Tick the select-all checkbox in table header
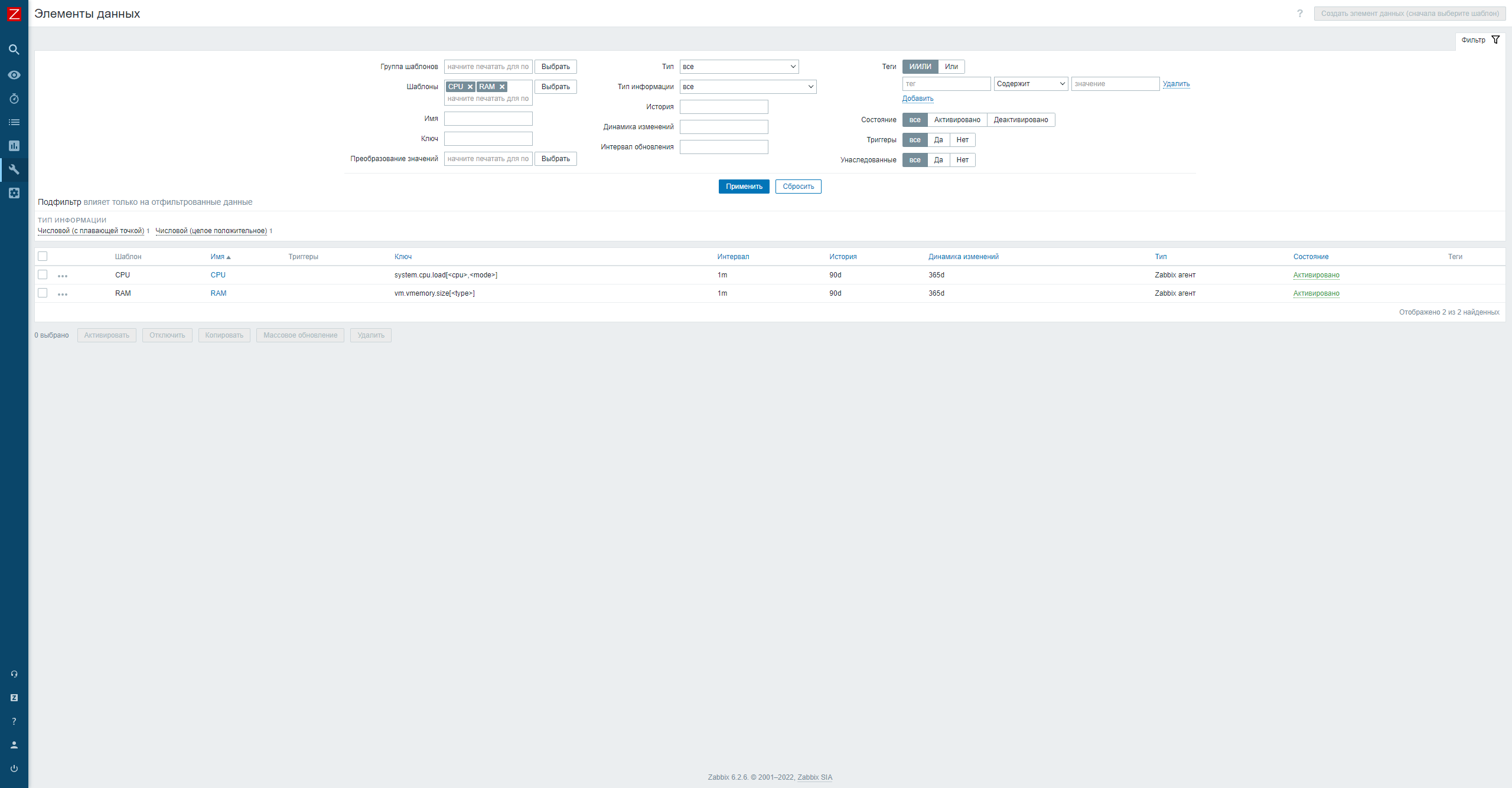The height and width of the screenshot is (788, 1512). [43, 256]
